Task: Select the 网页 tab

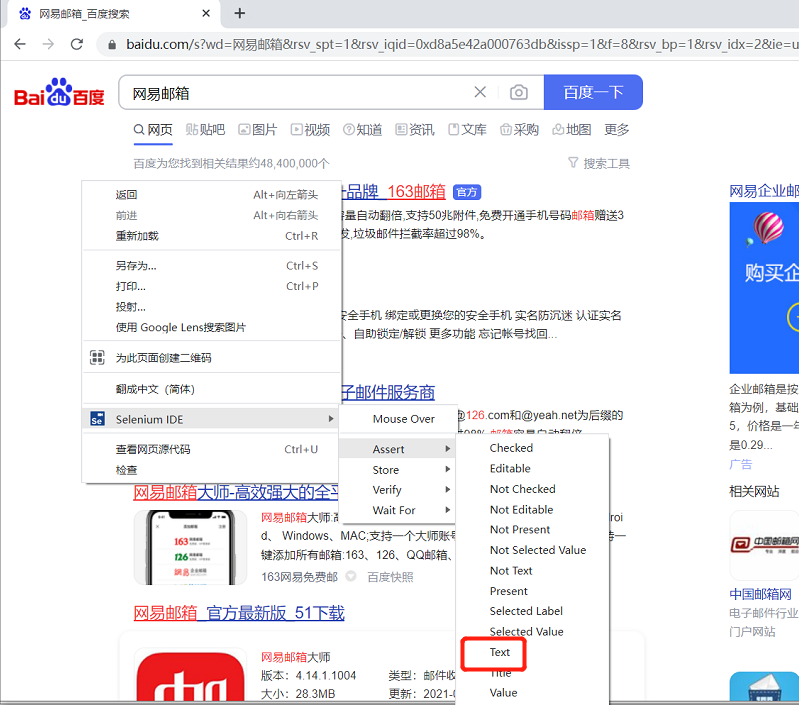Action: 153,130
